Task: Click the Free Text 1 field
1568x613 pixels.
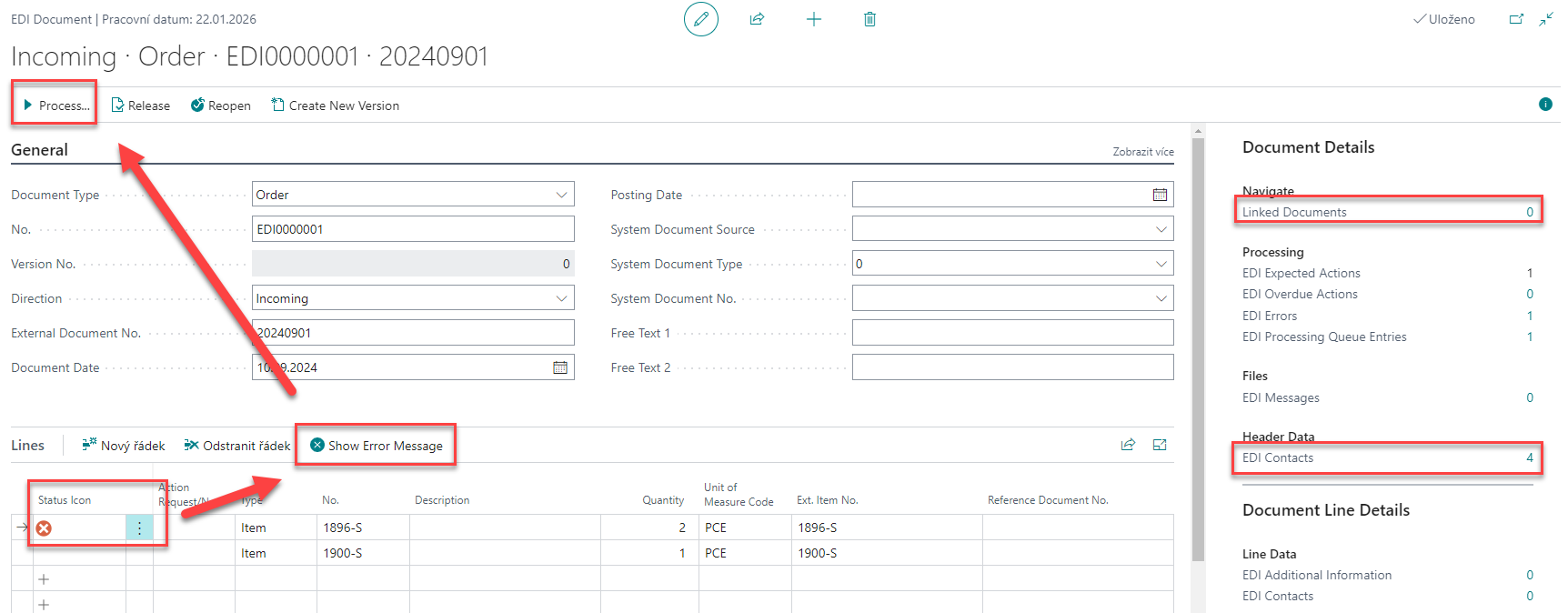Action: point(1012,333)
